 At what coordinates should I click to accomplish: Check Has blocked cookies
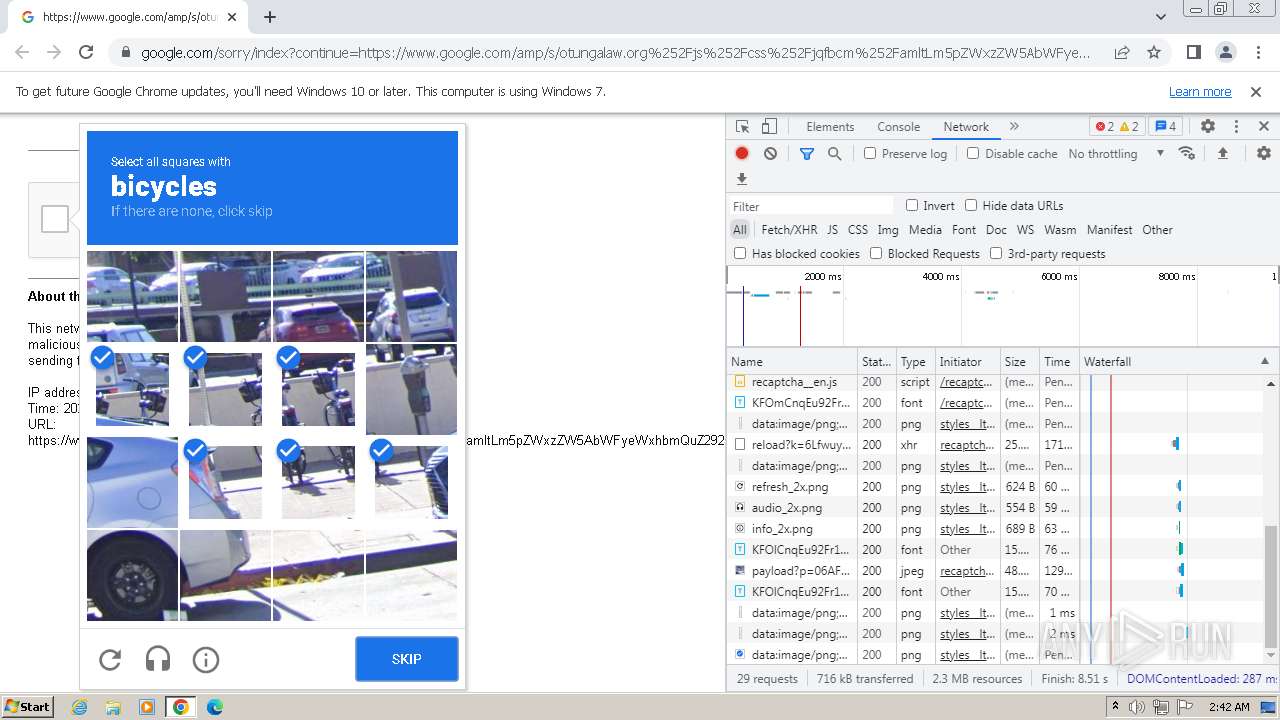[740, 253]
